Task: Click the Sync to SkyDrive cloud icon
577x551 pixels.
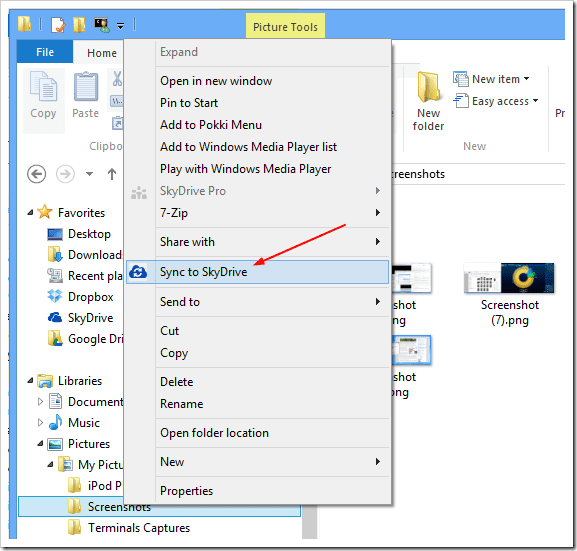Action: [x=138, y=272]
